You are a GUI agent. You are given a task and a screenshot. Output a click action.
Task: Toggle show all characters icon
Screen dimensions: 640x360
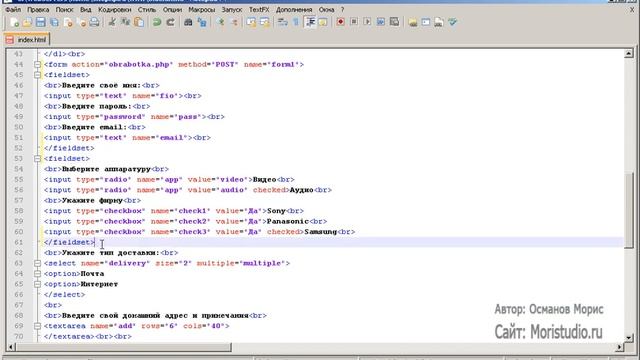[x=296, y=22]
